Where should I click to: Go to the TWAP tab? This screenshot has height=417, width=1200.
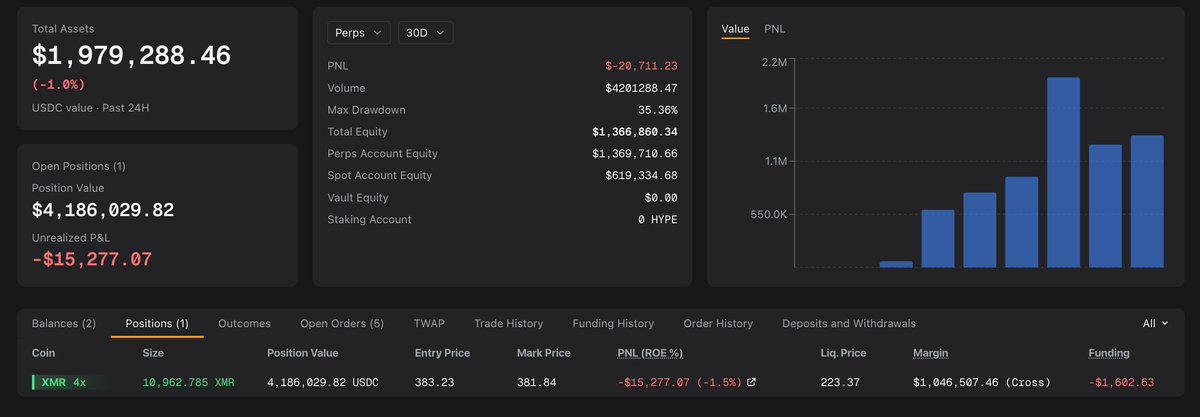pyautogui.click(x=429, y=324)
